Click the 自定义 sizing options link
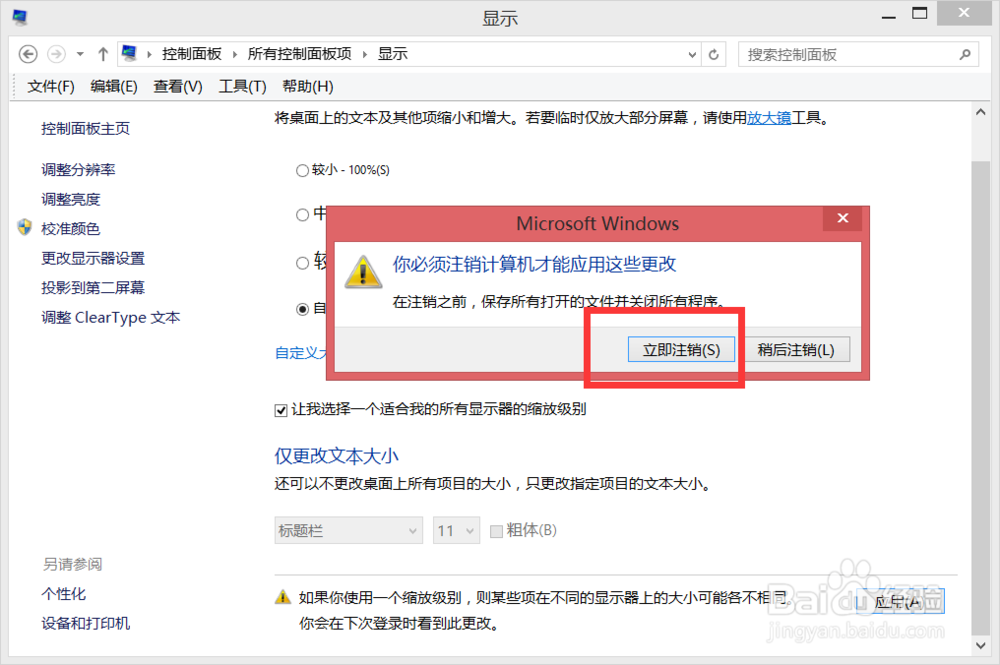Screen dimensions: 1000x665 point(300,353)
